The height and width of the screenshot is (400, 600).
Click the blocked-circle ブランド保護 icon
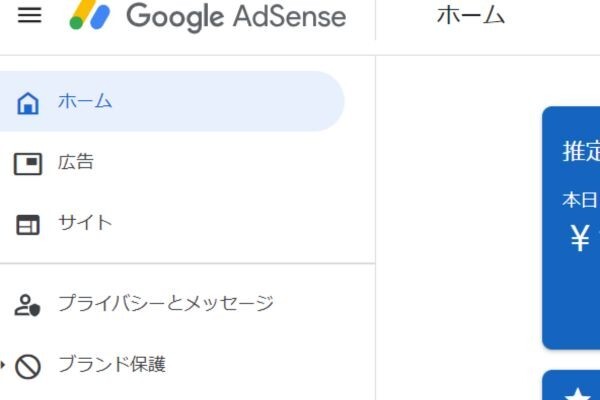coord(28,366)
